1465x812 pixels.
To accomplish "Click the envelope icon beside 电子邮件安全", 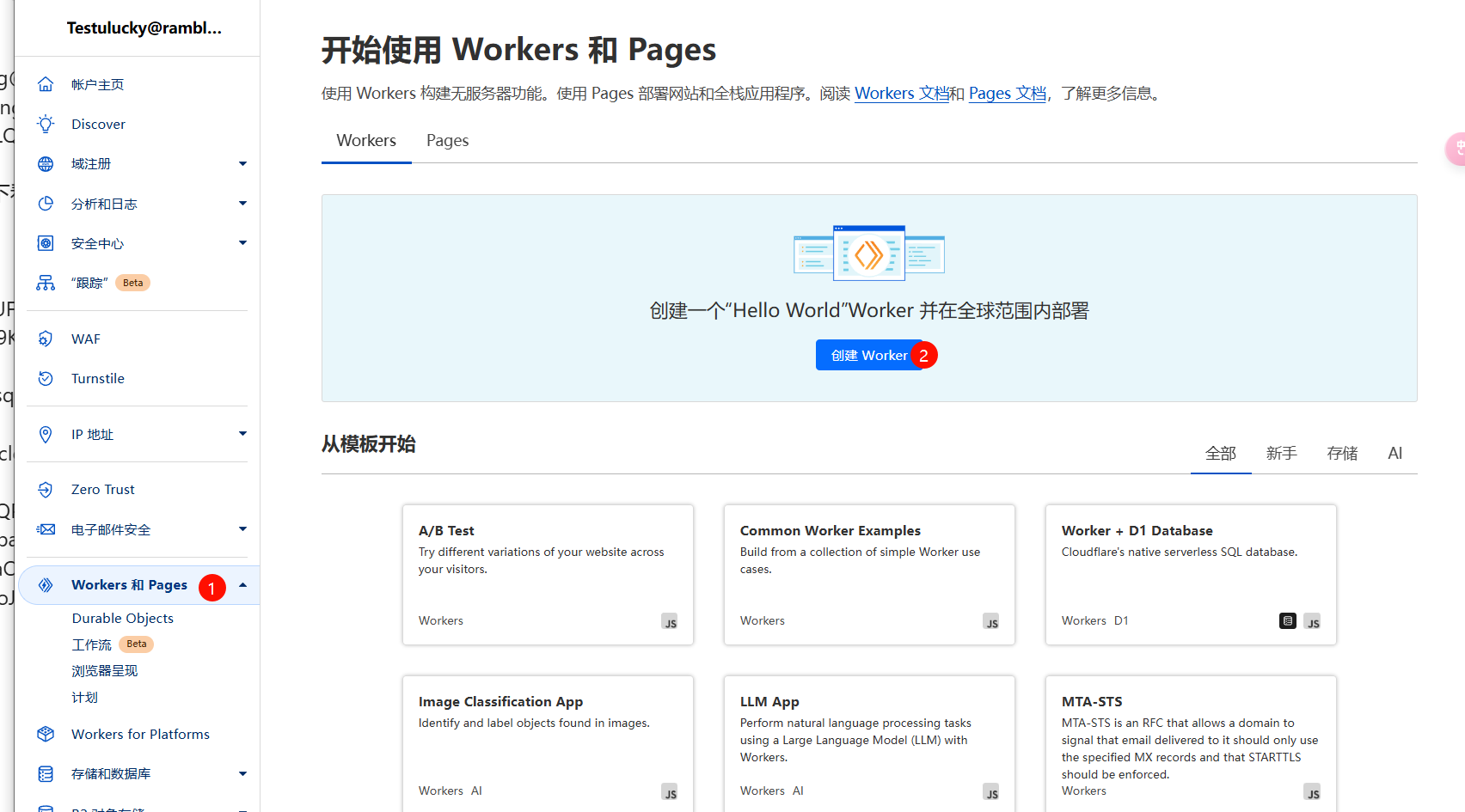I will [46, 529].
